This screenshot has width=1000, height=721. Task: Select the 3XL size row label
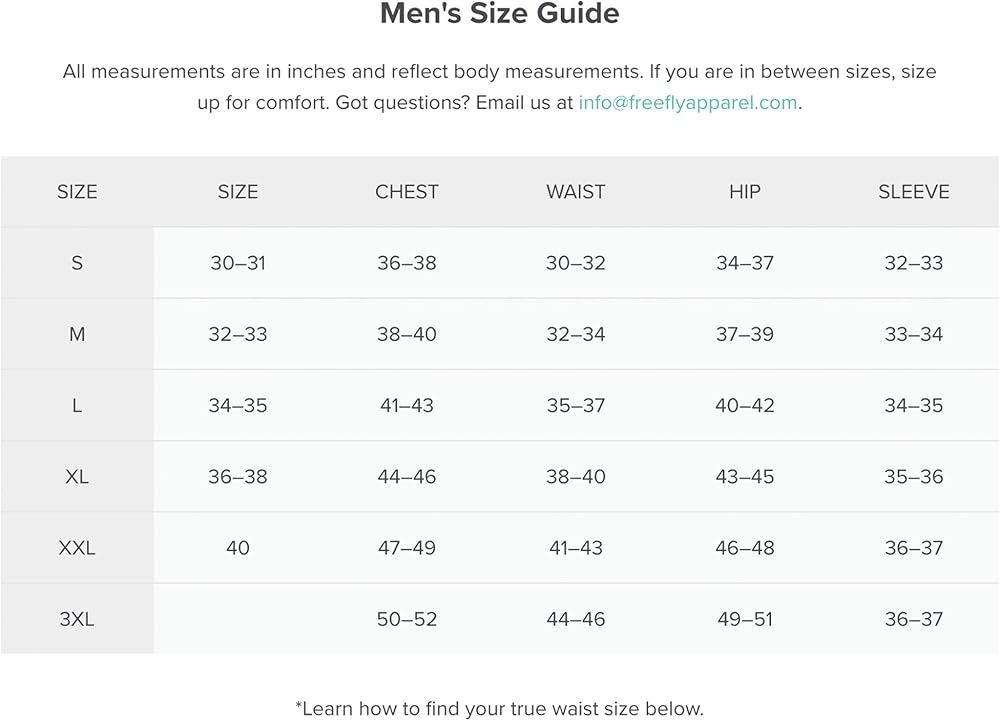click(77, 619)
